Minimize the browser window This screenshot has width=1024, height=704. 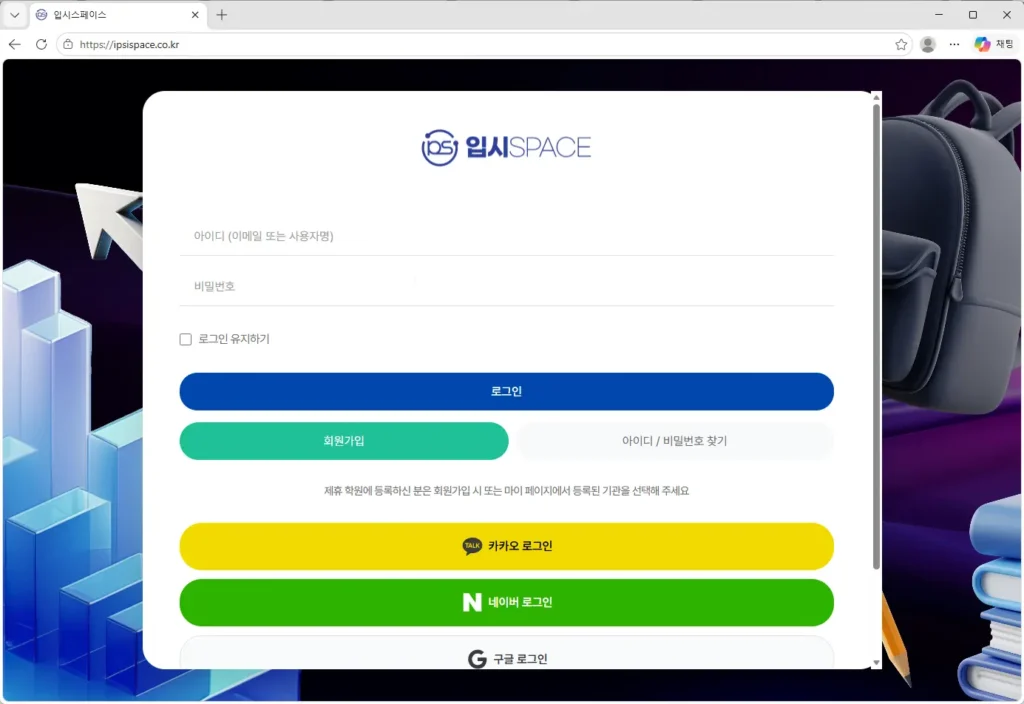pyautogui.click(x=938, y=14)
